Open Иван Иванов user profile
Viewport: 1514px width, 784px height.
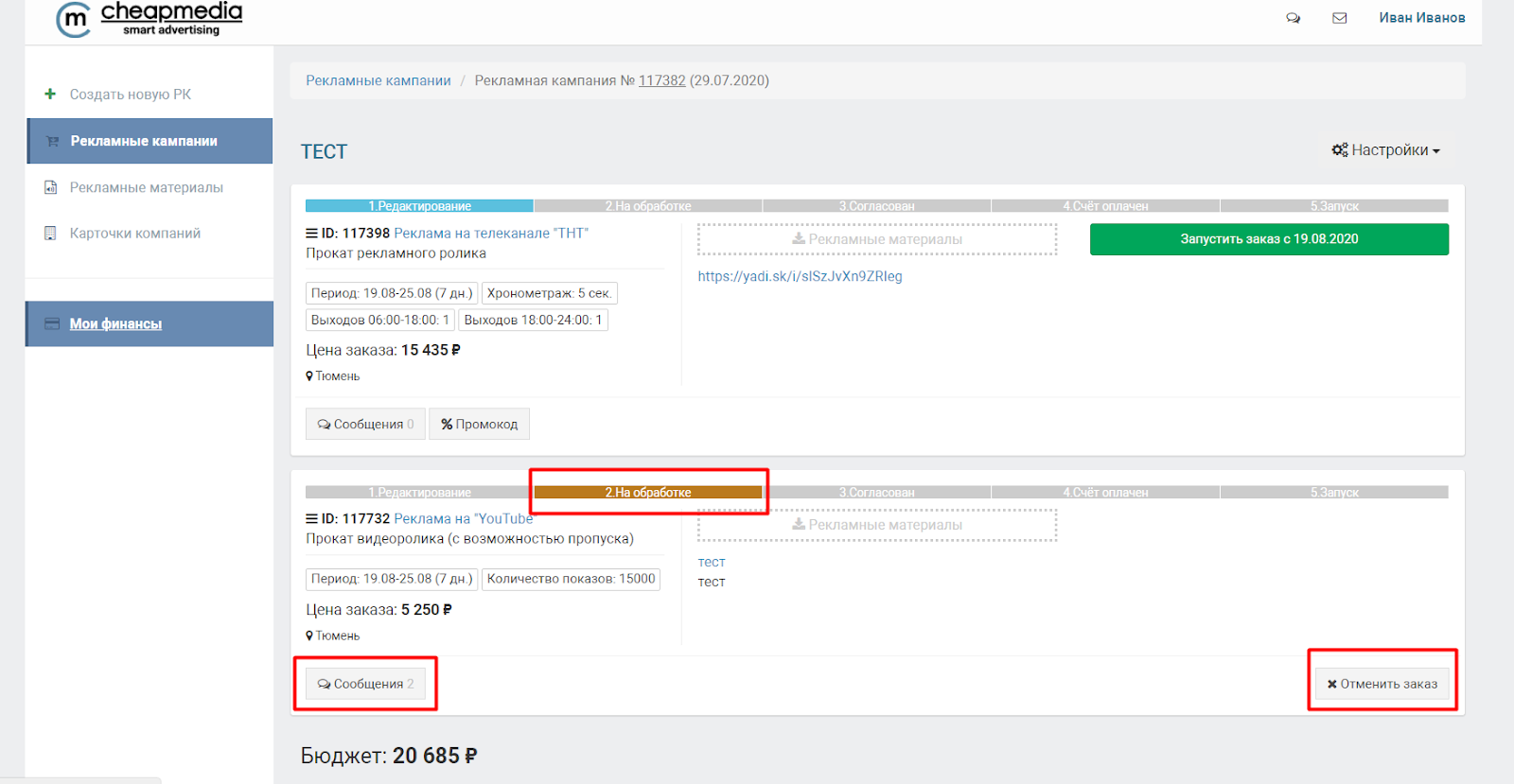1421,18
